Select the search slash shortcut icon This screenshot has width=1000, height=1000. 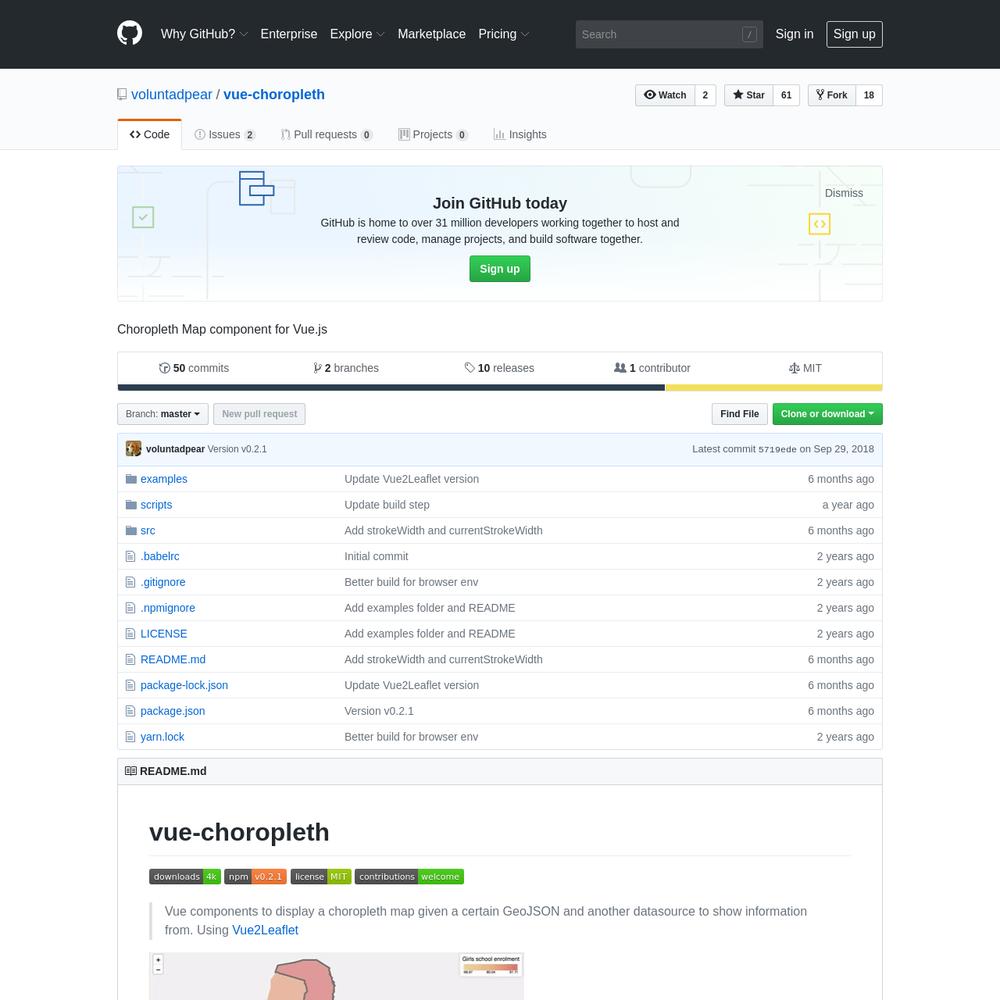[749, 34]
